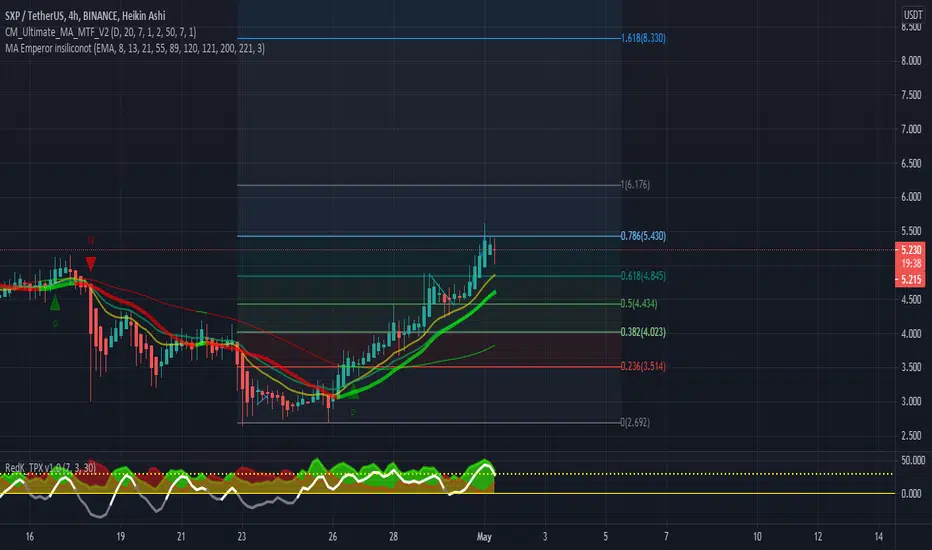Screen dimensions: 932x550
Task: Select the 1.618(8.330) Fibonacci level label
Action: 643,38
